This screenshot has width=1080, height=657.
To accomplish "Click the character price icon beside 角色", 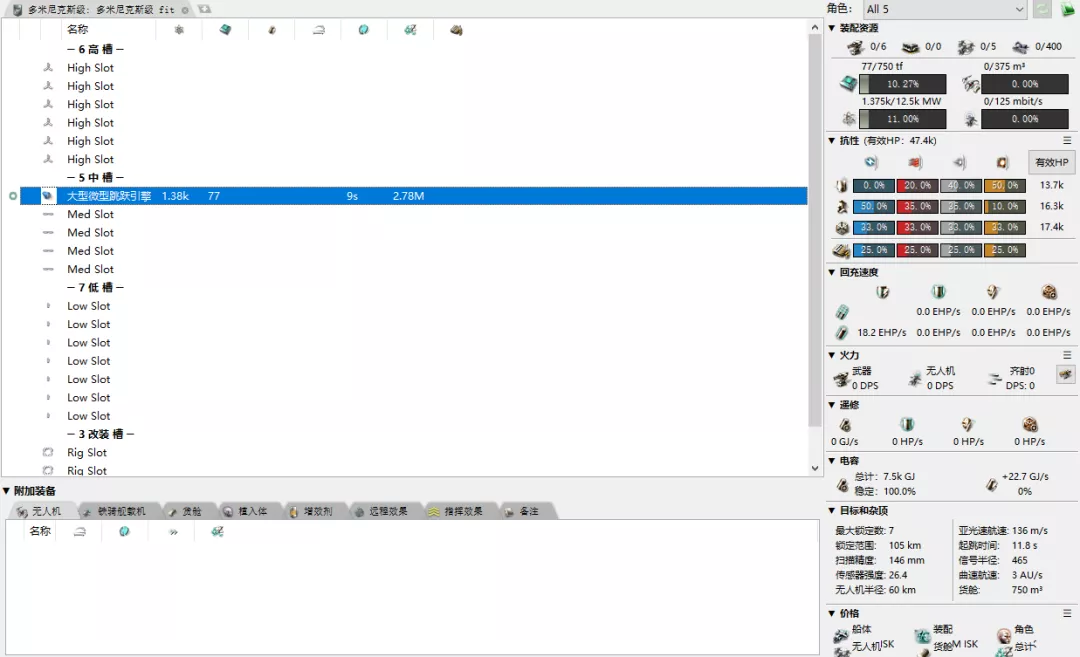I will [1004, 635].
